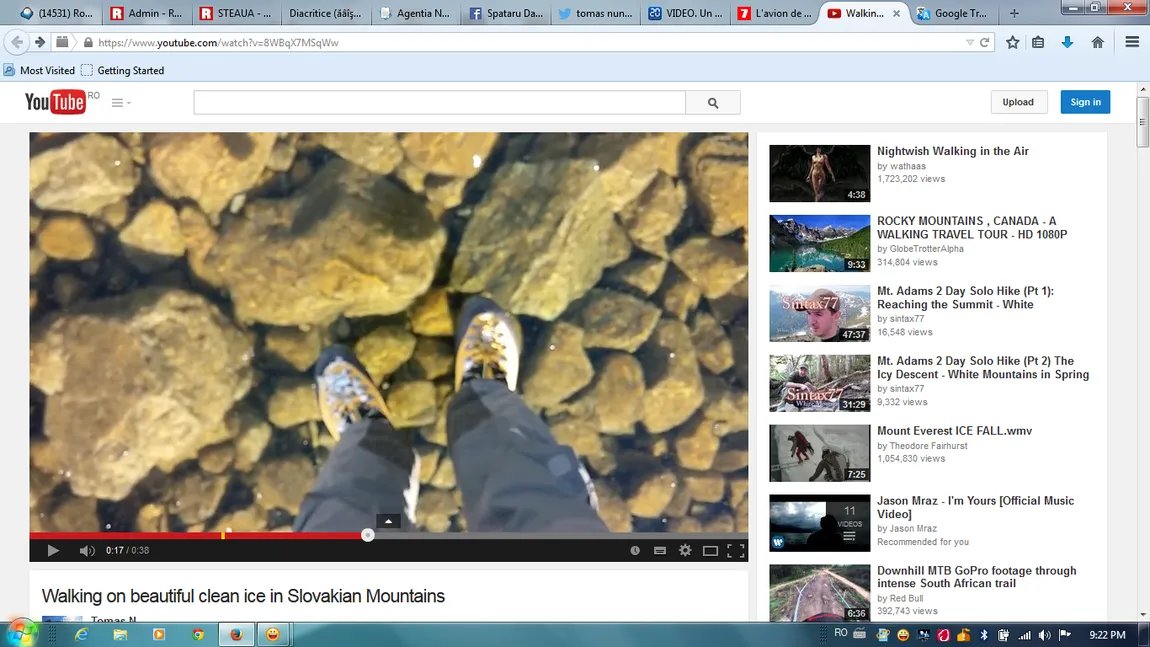The width and height of the screenshot is (1150, 647).
Task: Open volume control in system tray
Action: coord(1044,635)
